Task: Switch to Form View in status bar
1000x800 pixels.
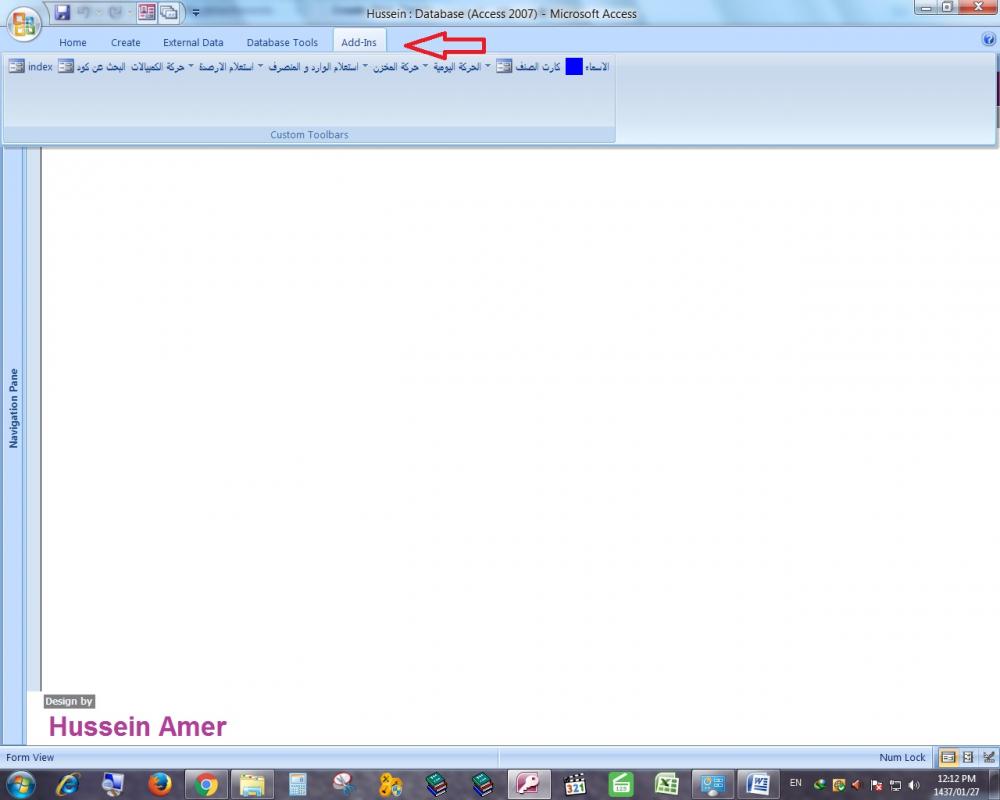Action: 948,757
